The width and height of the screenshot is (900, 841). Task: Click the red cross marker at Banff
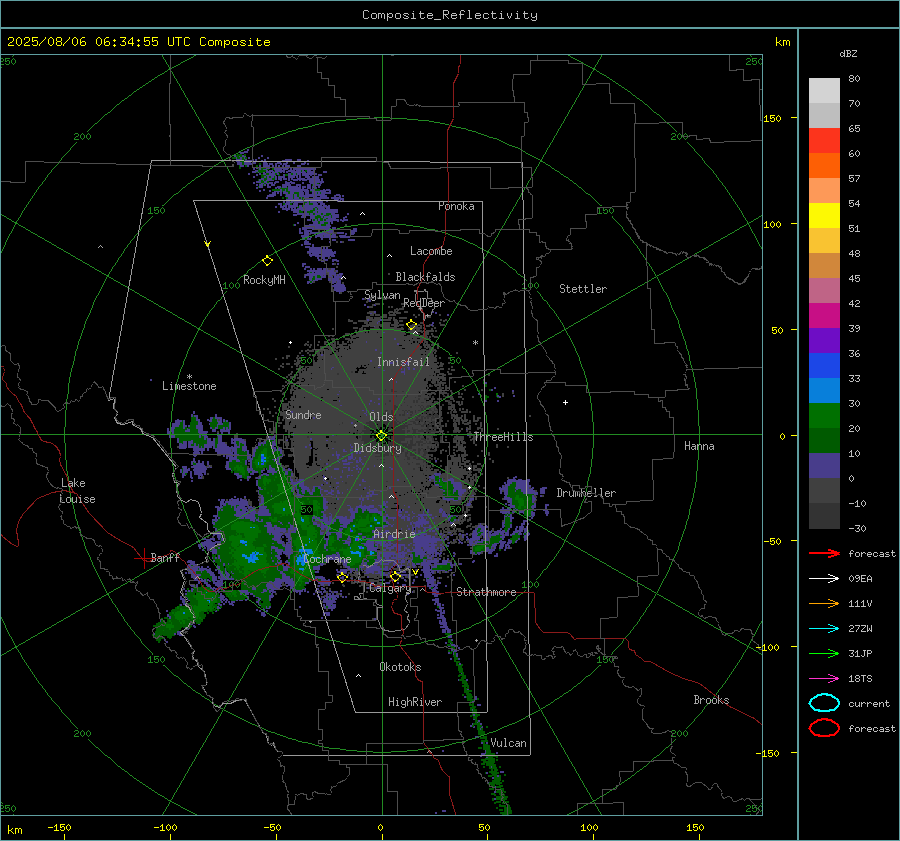143,558
